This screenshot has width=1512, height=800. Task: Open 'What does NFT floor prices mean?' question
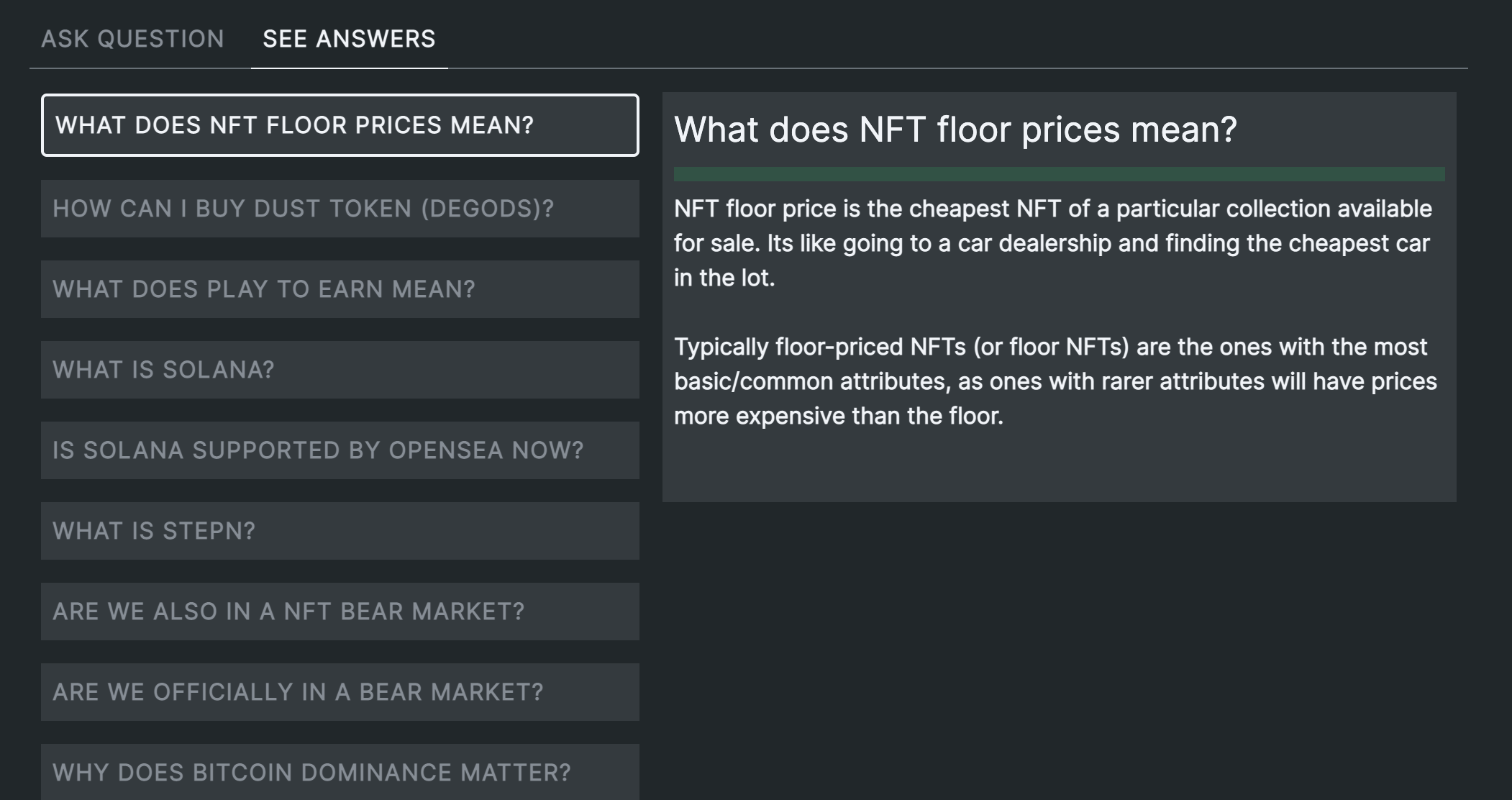pos(340,125)
